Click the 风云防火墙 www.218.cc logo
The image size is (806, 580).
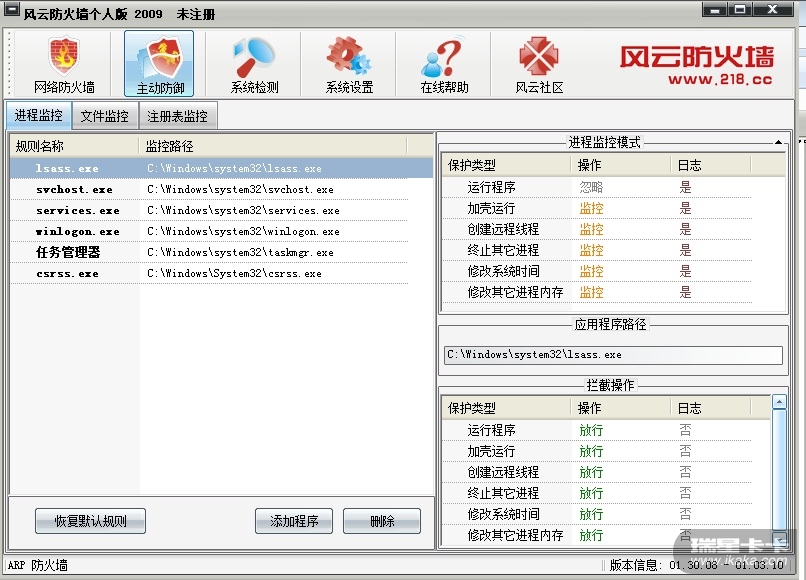point(697,65)
